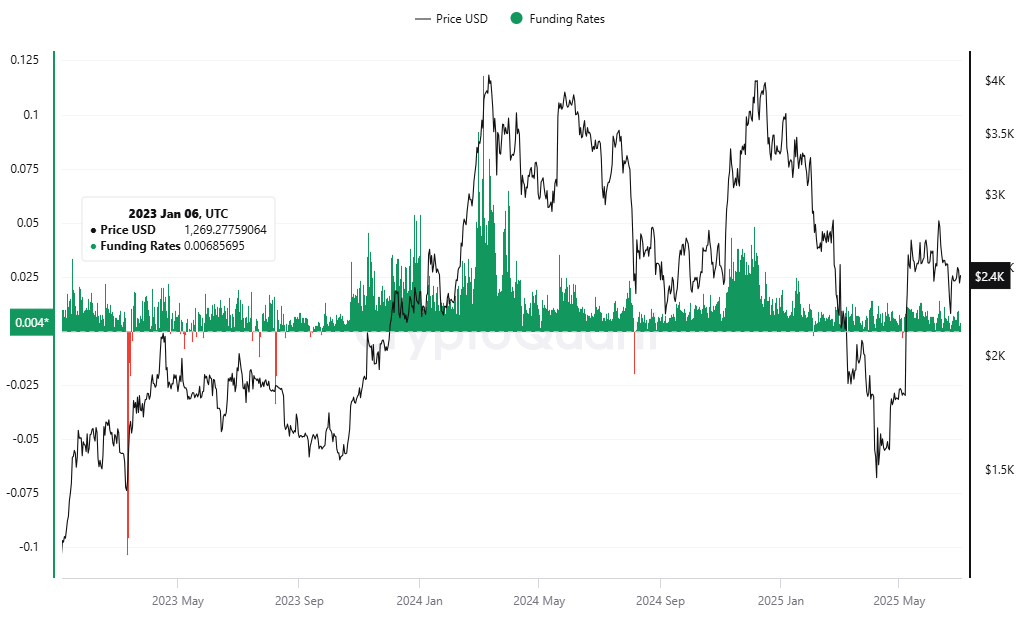The image size is (1021, 619).
Task: Hide the Funding Rates series via legend text
Action: 567,19
